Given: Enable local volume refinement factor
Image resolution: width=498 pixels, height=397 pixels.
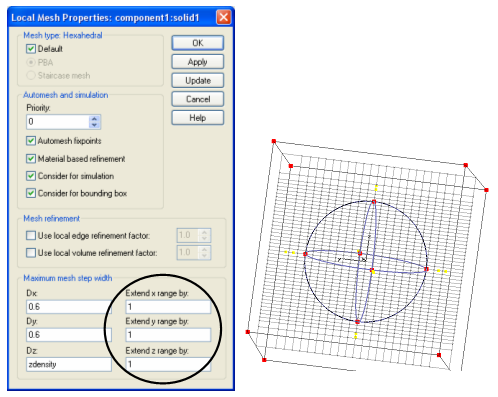Looking at the screenshot, I should pos(31,253).
